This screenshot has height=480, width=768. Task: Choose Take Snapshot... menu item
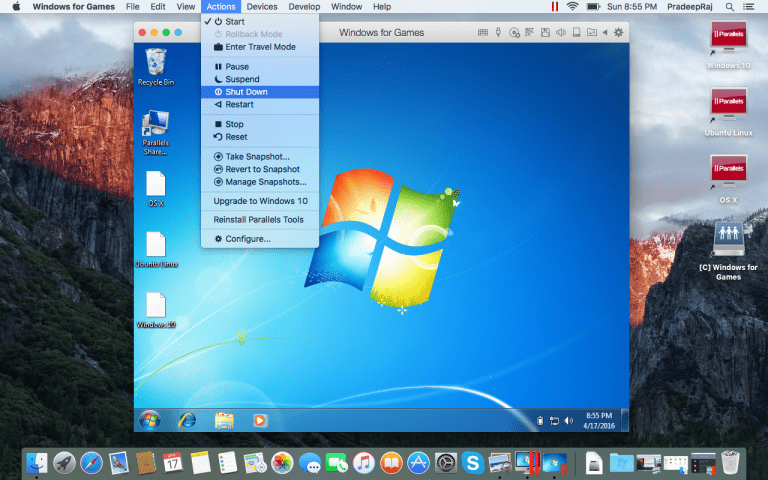point(260,156)
